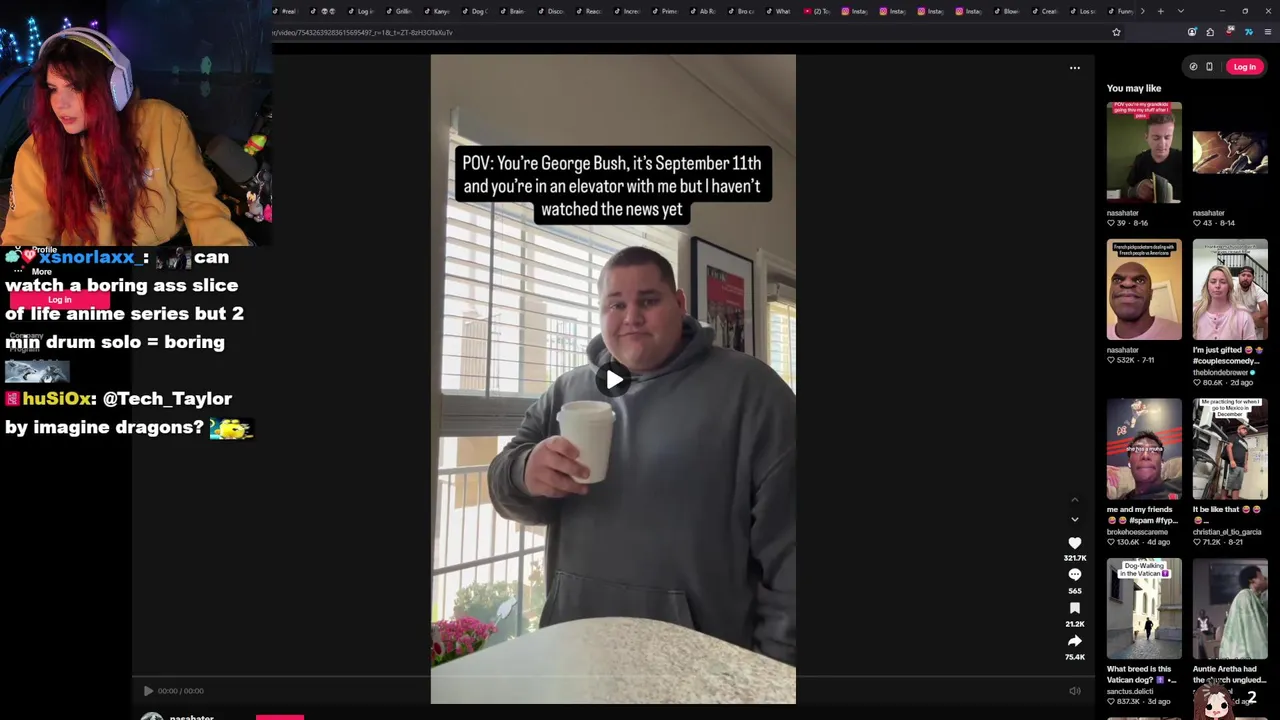Switch to the 'Funny' browser tab
1280x720 pixels.
(1122, 11)
